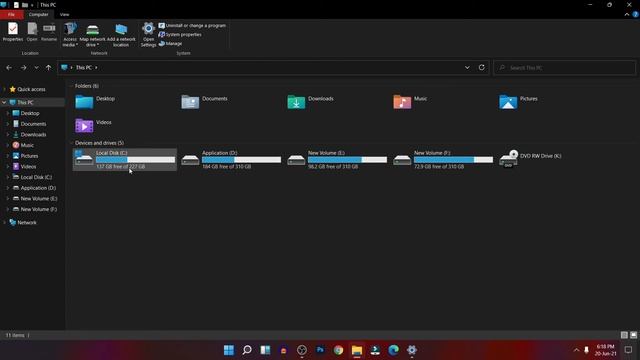Viewport: 640px width, 360px height.
Task: Open Photoshop from taskbar
Action: [x=320, y=350]
